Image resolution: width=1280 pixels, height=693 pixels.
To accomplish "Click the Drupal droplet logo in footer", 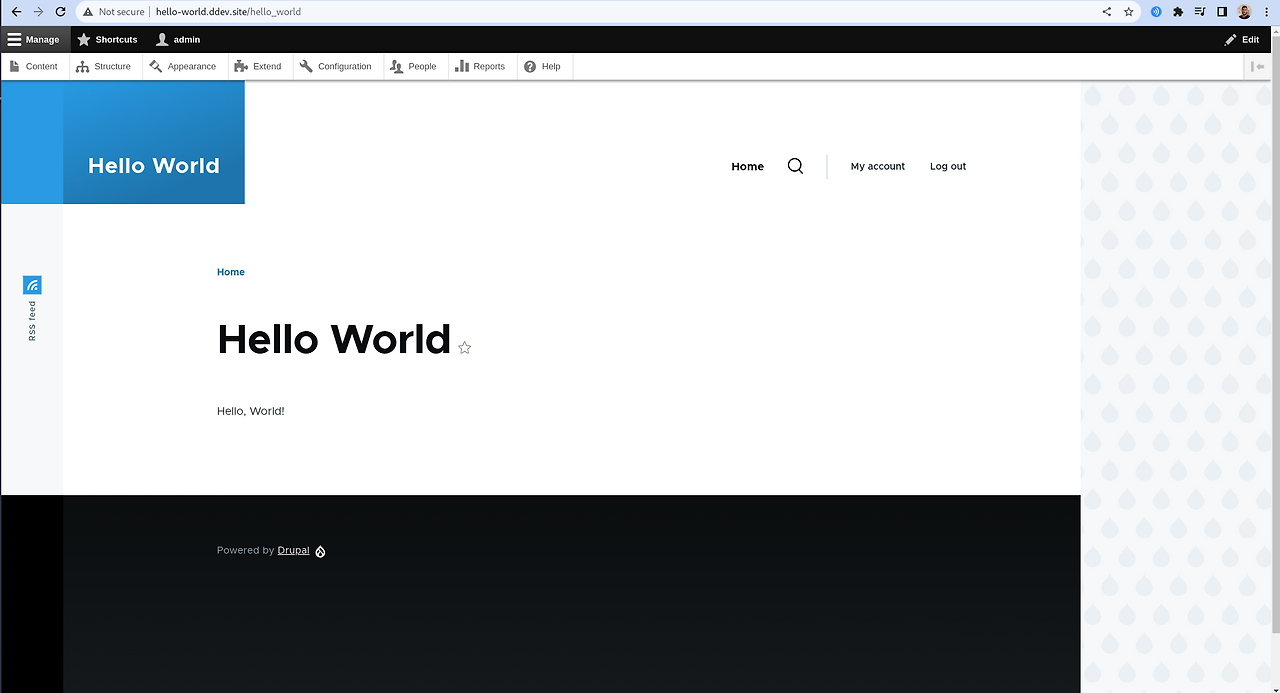I will (320, 551).
